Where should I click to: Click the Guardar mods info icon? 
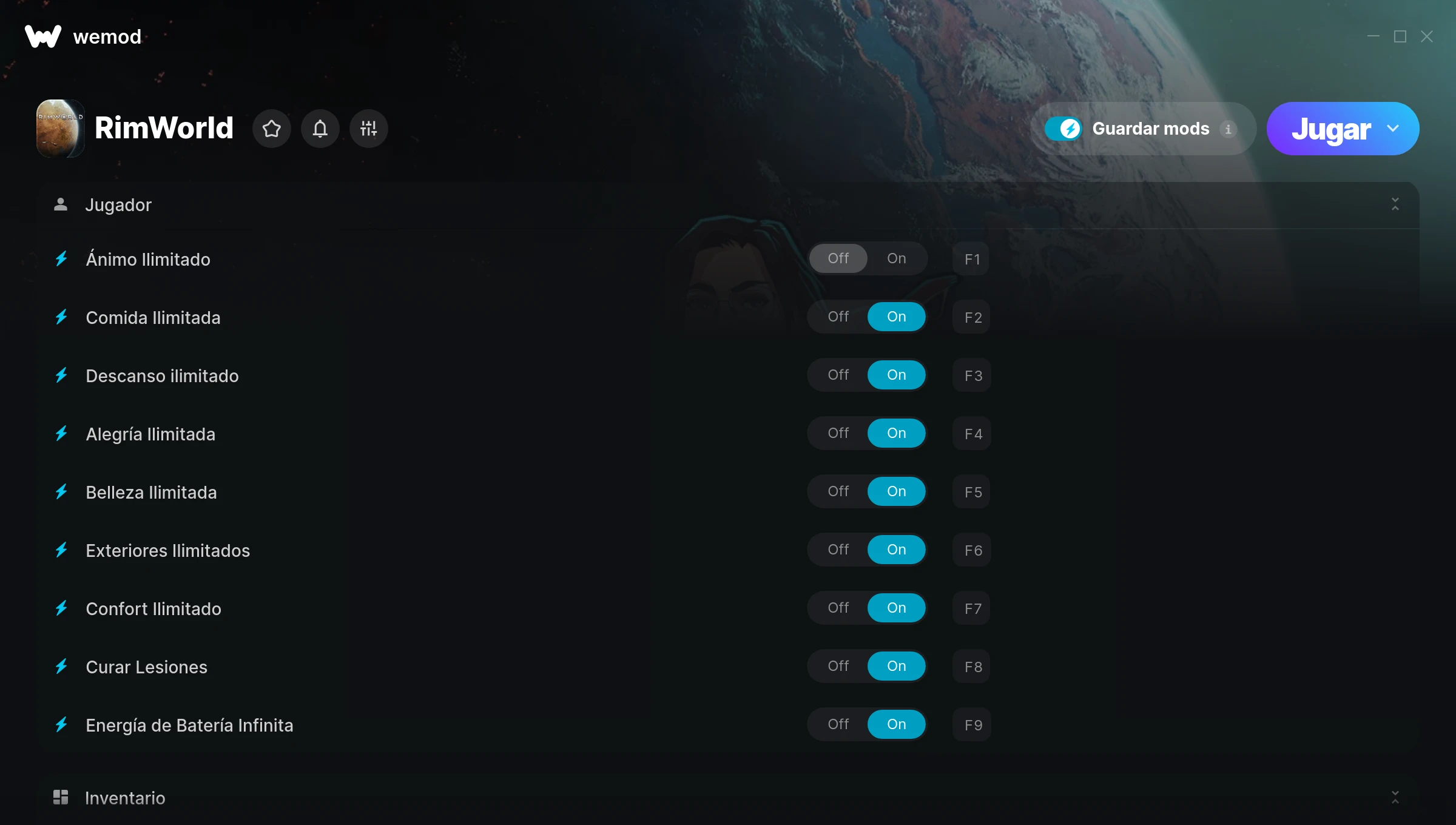tap(1228, 129)
